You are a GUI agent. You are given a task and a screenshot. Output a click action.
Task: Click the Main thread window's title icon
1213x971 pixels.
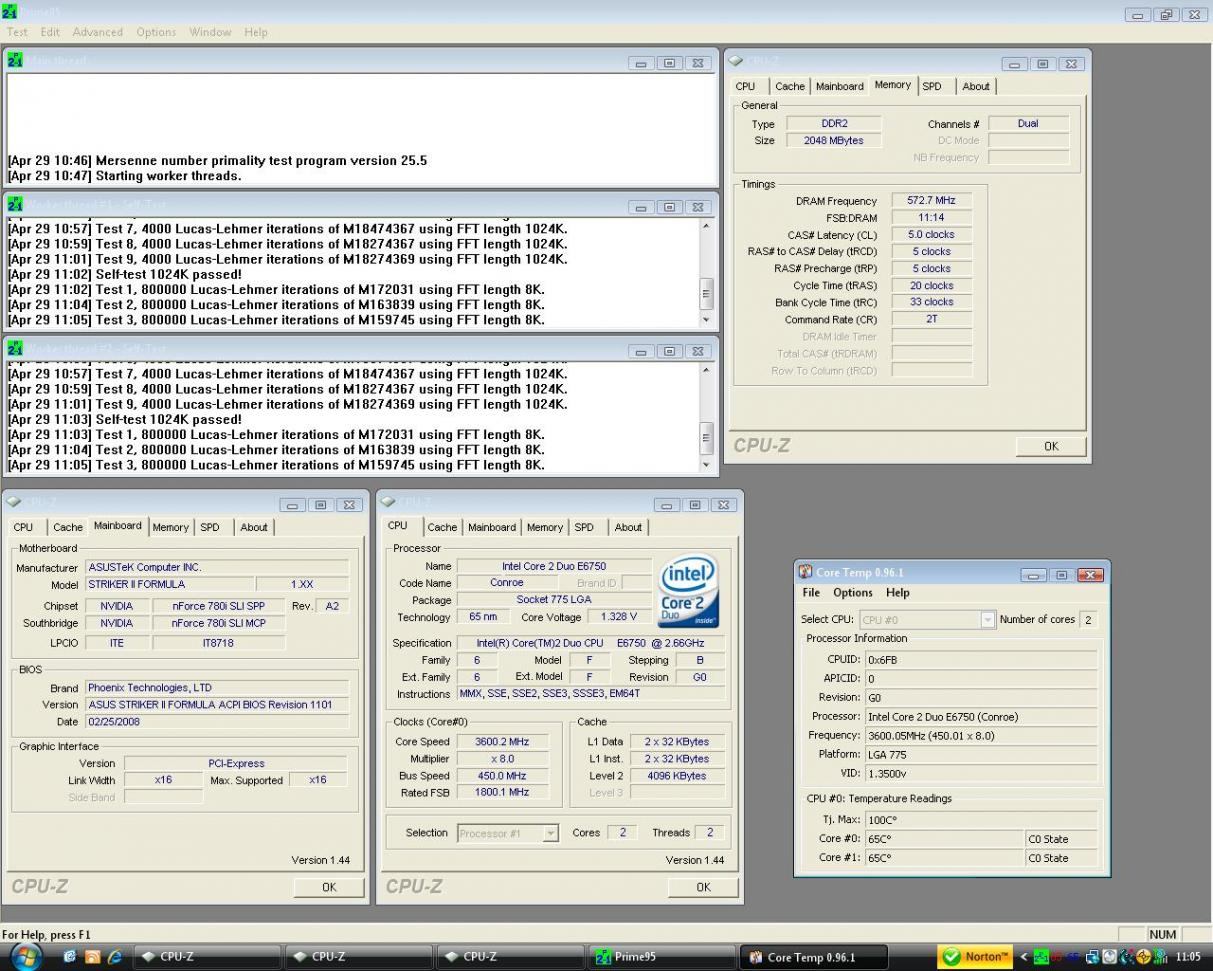point(15,61)
